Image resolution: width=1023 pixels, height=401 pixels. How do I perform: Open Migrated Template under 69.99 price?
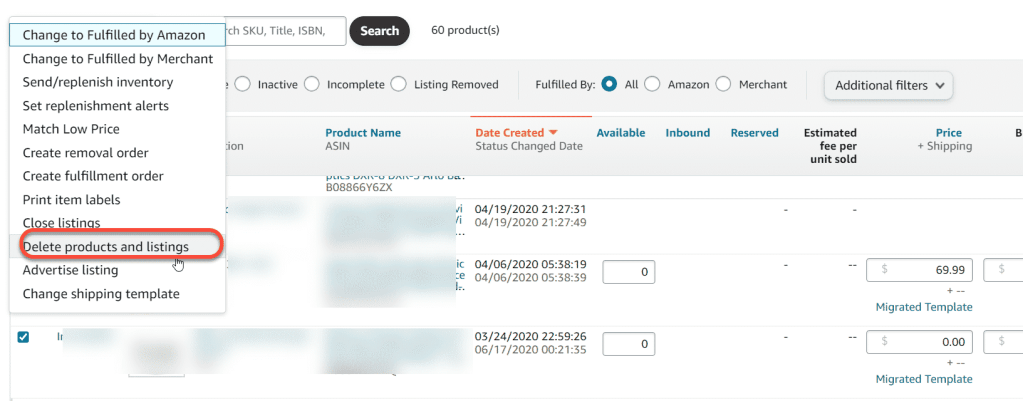924,307
